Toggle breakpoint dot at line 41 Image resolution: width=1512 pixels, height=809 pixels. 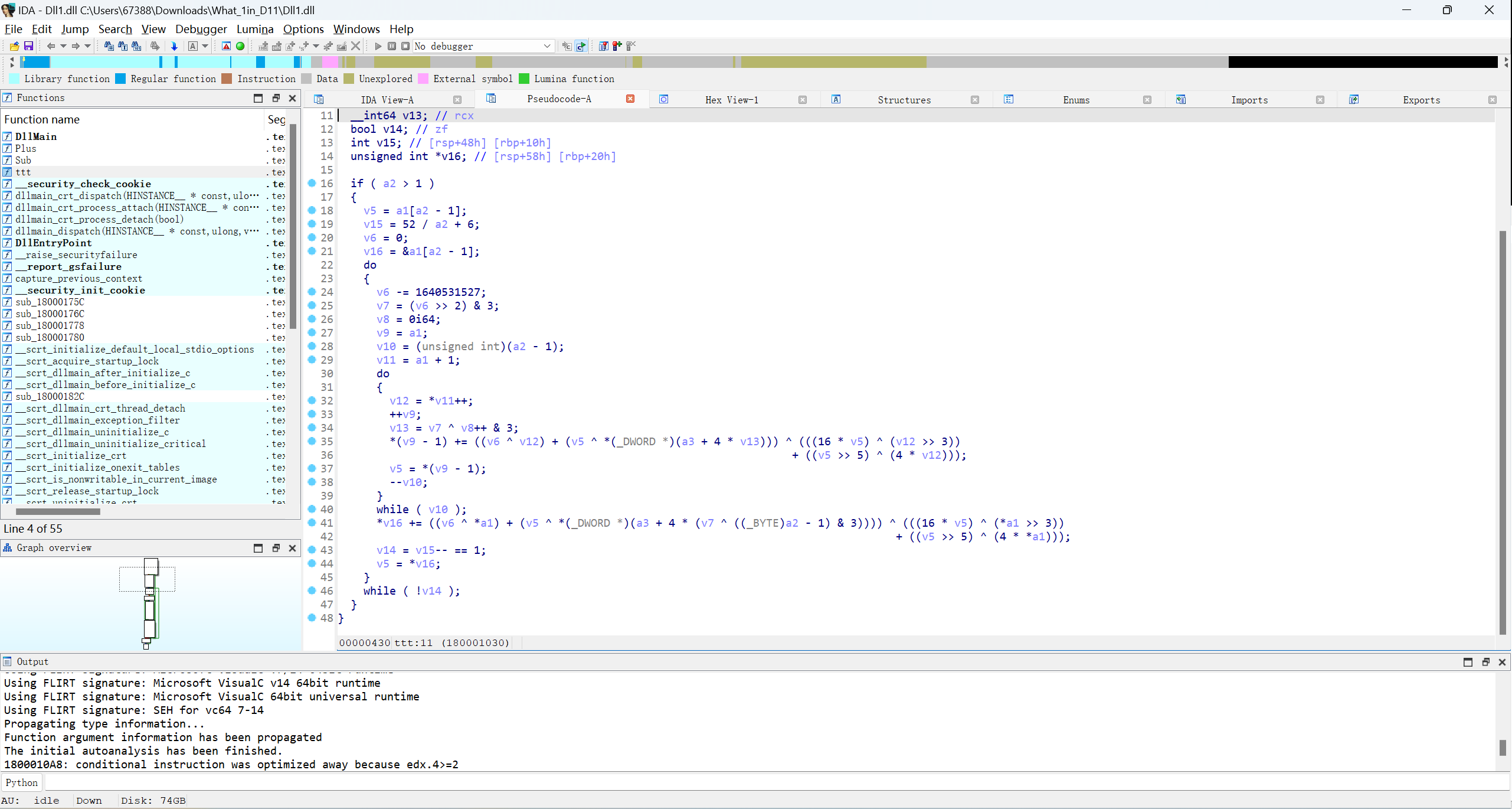(312, 523)
